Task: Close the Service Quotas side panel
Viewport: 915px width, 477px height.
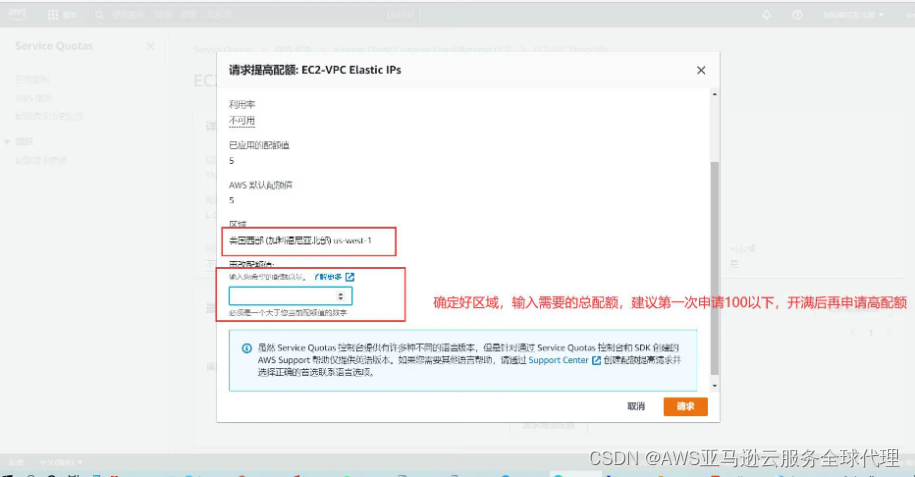Action: pos(151,46)
